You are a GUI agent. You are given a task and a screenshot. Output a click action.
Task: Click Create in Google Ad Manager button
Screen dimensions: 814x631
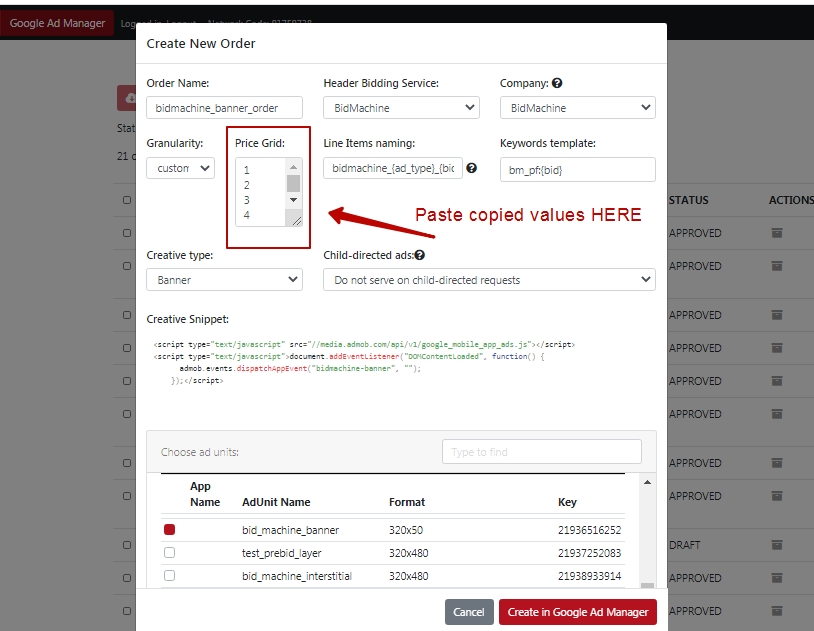point(578,612)
